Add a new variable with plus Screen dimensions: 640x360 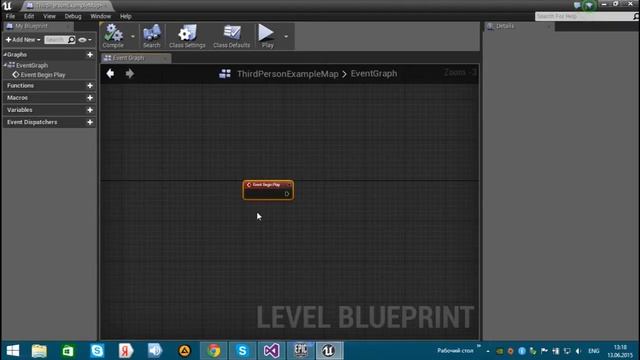pyautogui.click(x=90, y=110)
